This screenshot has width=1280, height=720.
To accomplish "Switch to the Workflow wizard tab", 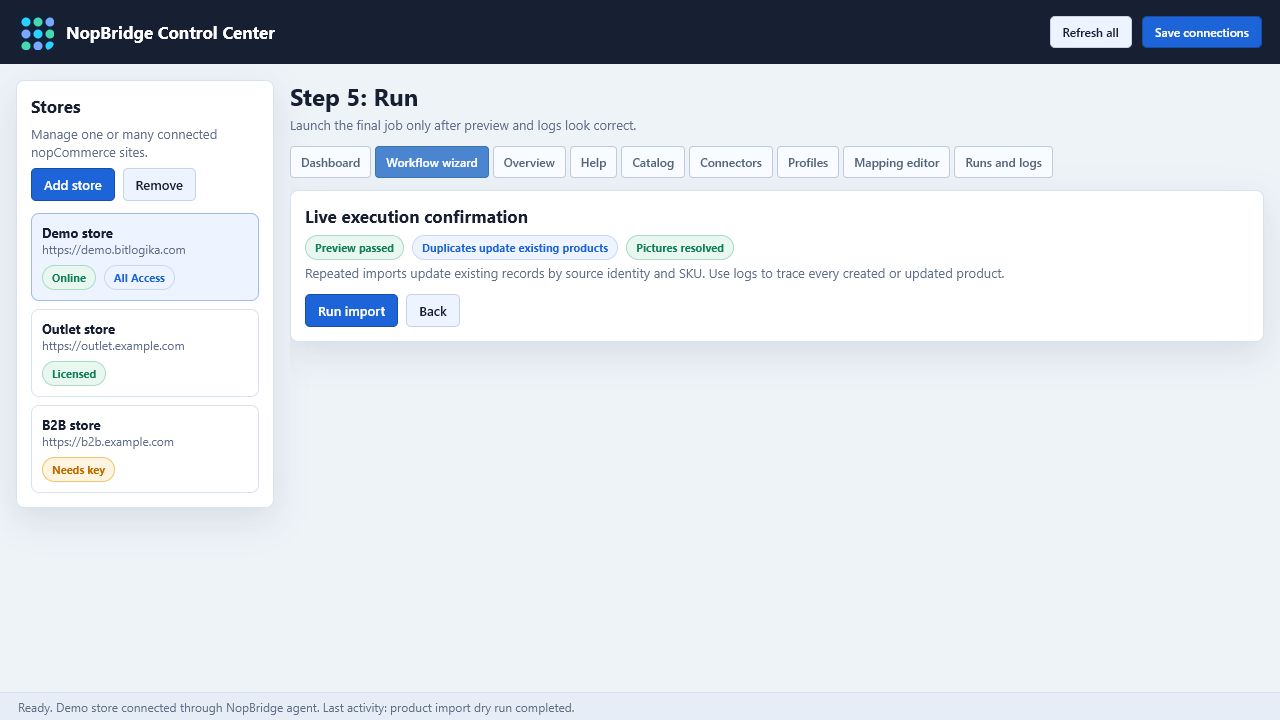I will [x=432, y=162].
